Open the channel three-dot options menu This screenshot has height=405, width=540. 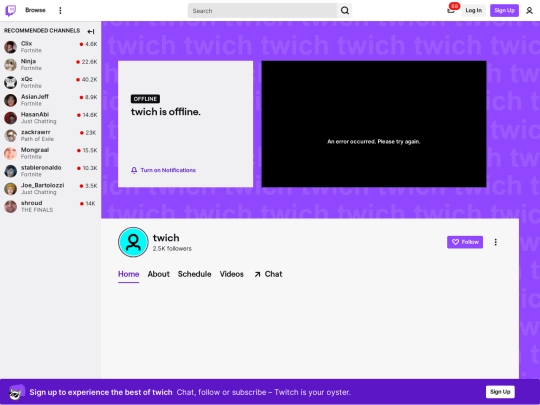(496, 242)
